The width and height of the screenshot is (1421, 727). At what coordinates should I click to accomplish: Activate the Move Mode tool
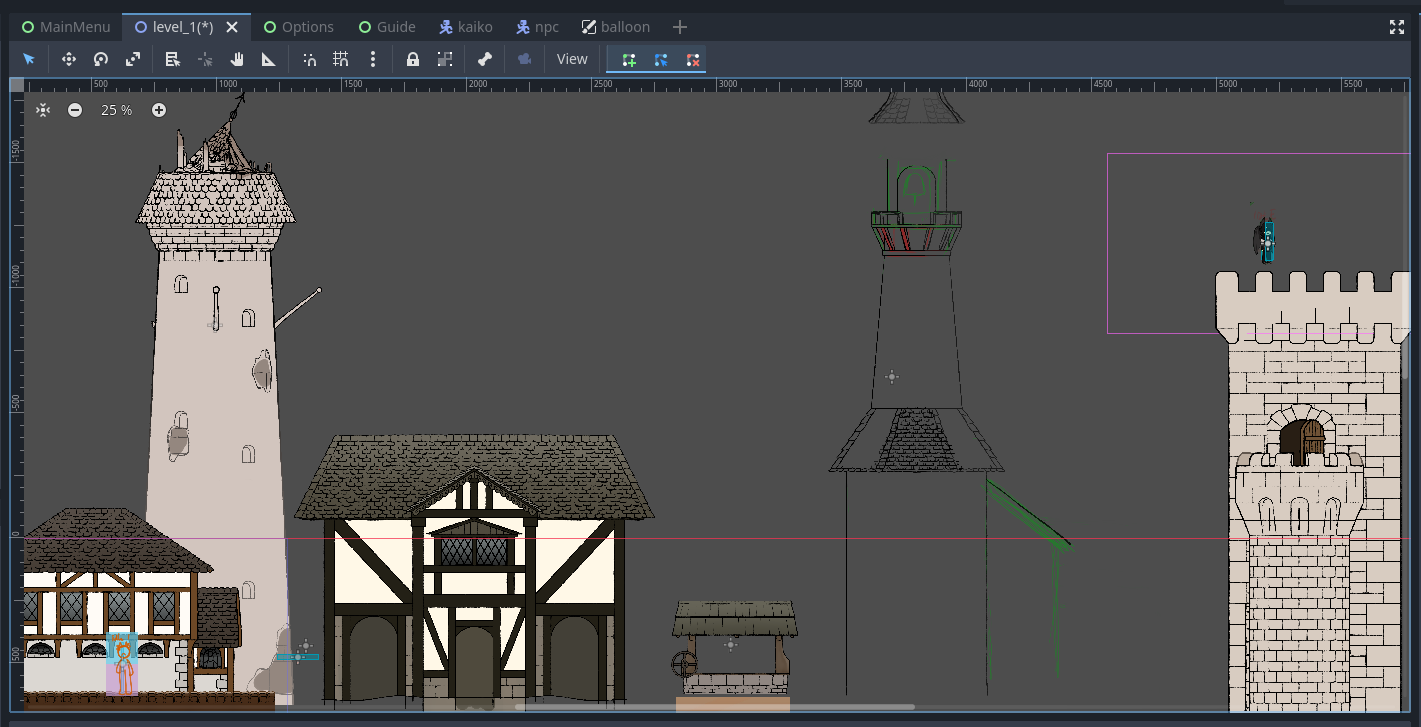tap(69, 59)
